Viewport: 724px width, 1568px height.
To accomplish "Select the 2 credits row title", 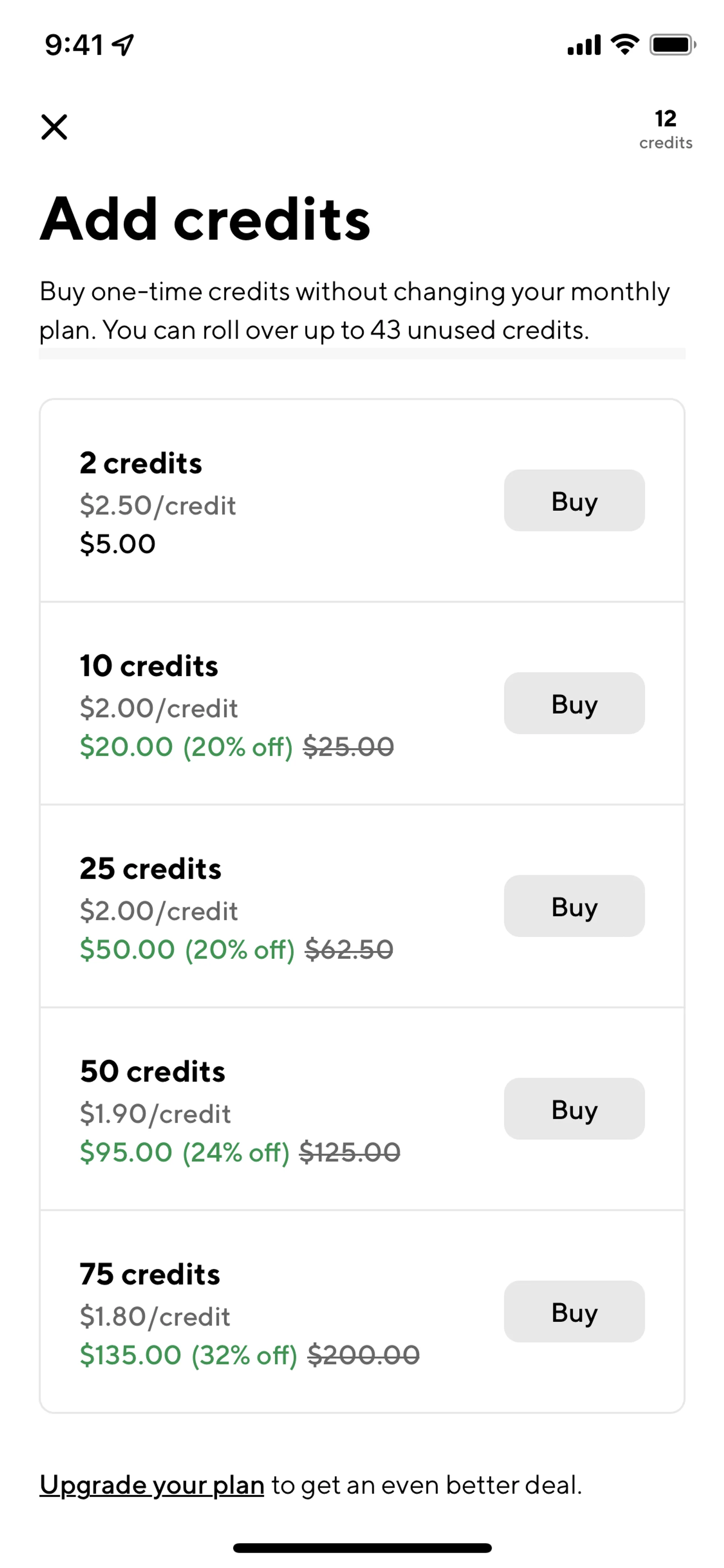I will tap(141, 463).
